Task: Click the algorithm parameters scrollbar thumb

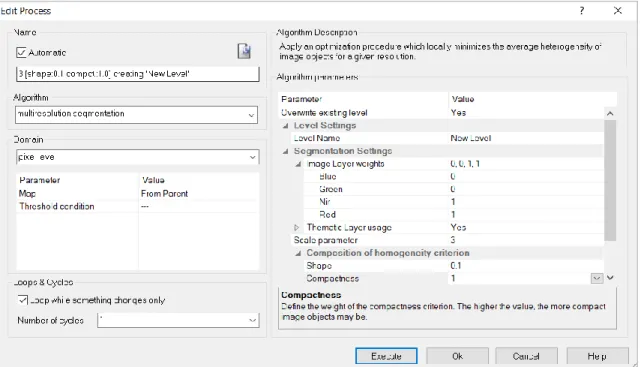Action: click(x=610, y=180)
